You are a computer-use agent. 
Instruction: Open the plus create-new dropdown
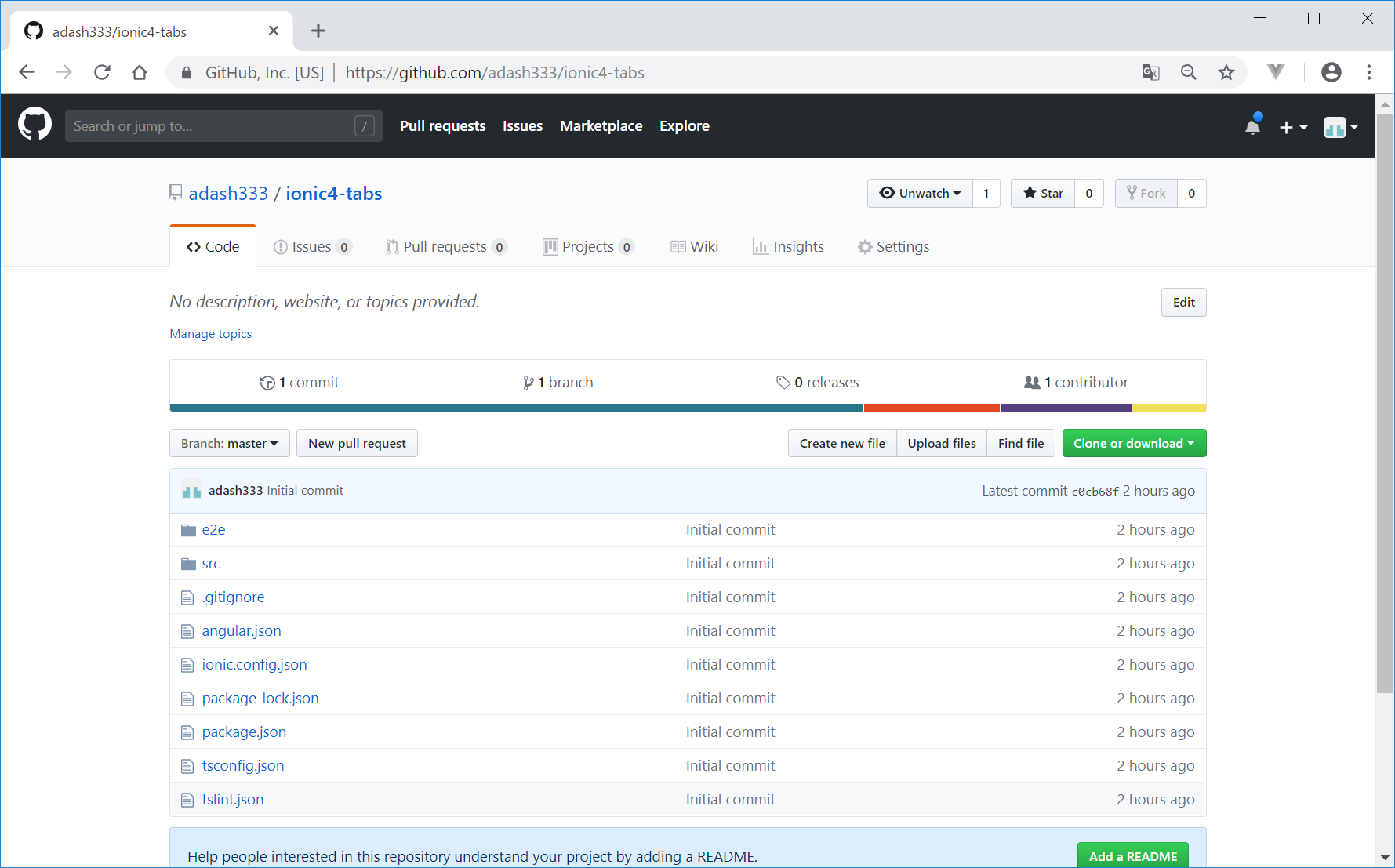(x=1292, y=127)
